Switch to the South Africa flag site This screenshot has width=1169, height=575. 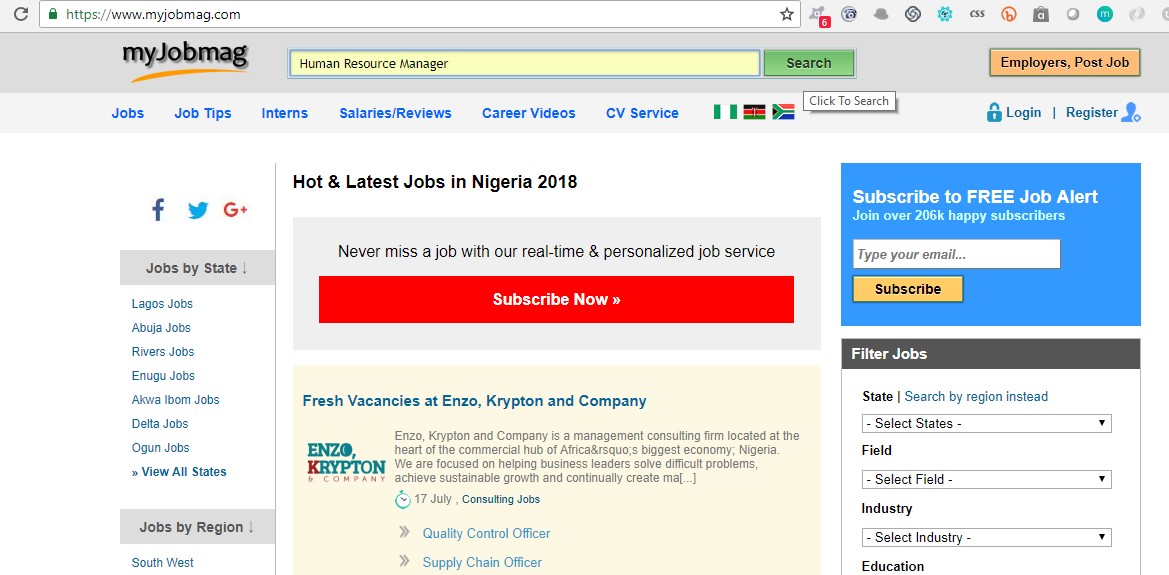tap(783, 112)
